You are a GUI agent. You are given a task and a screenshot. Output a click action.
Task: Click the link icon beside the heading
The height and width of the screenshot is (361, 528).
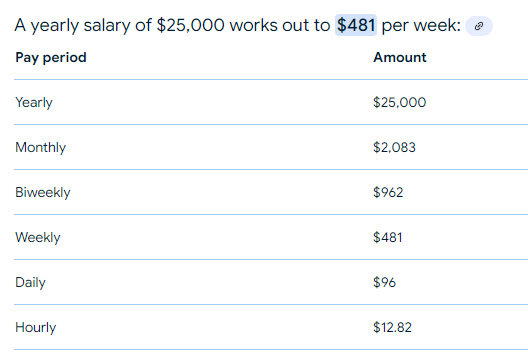click(478, 26)
